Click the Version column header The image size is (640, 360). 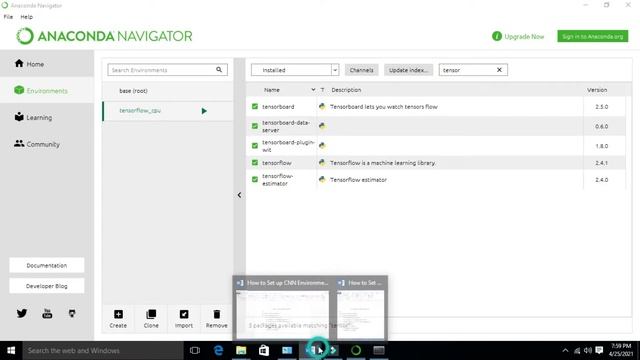[597, 90]
